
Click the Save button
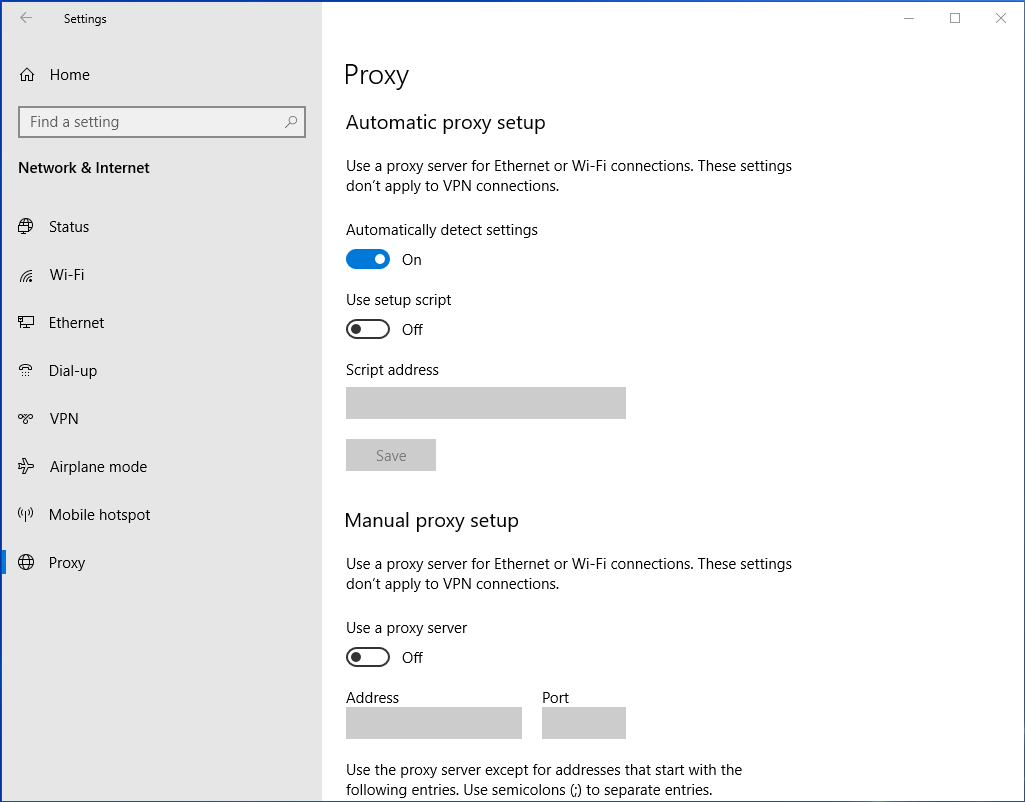(x=391, y=455)
